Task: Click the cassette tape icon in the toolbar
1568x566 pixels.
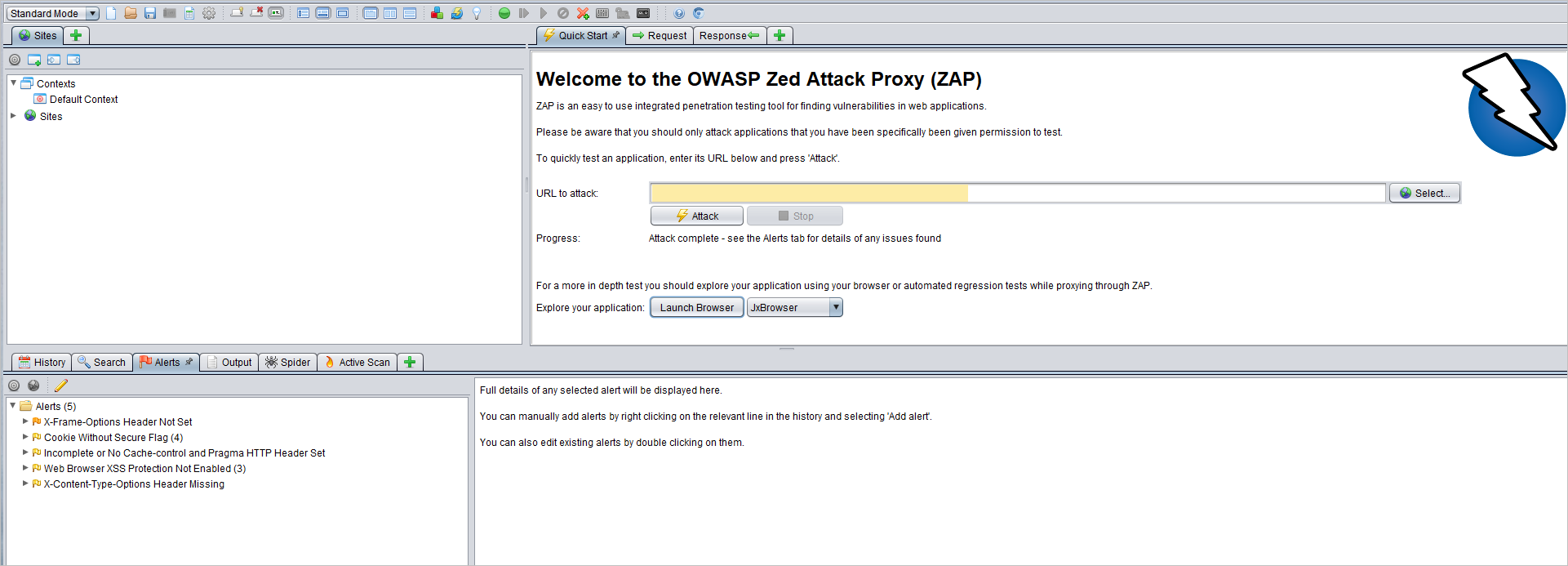Action: pos(643,13)
